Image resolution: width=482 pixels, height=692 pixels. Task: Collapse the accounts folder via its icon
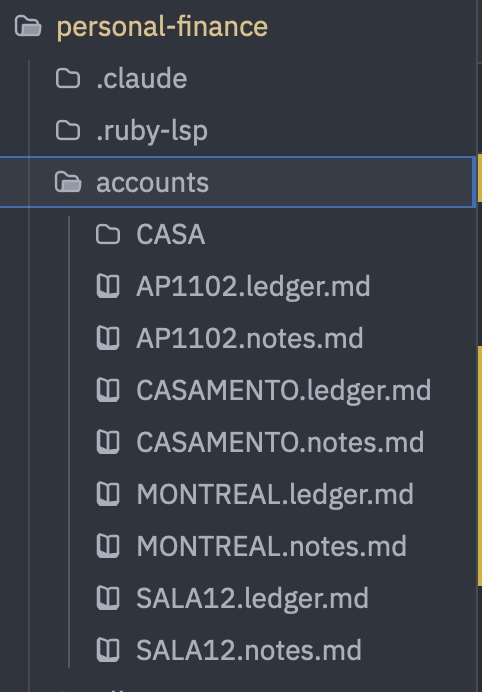click(x=68, y=182)
